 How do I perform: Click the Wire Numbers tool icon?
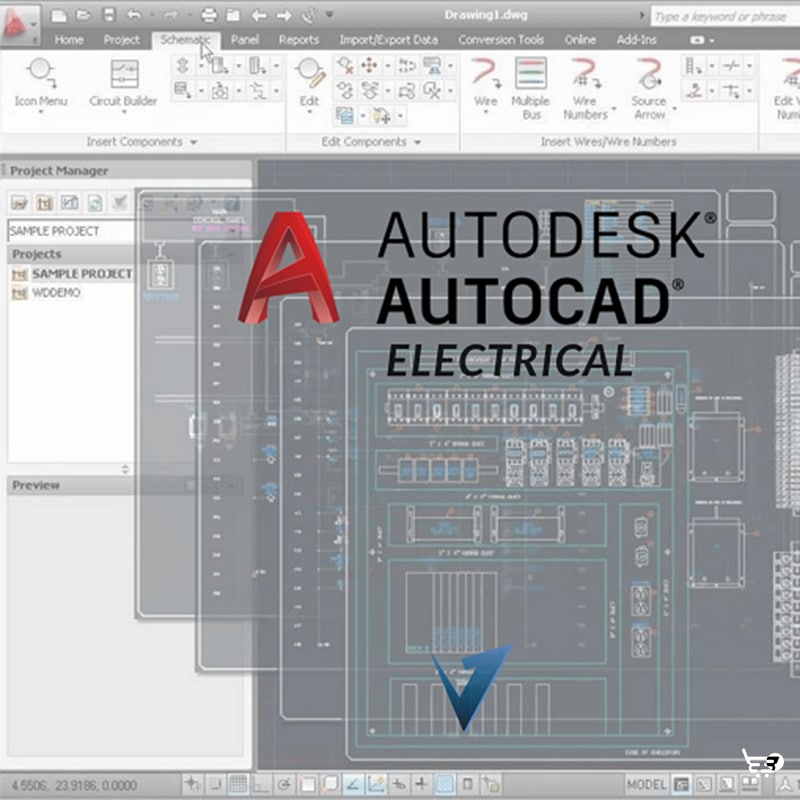585,73
